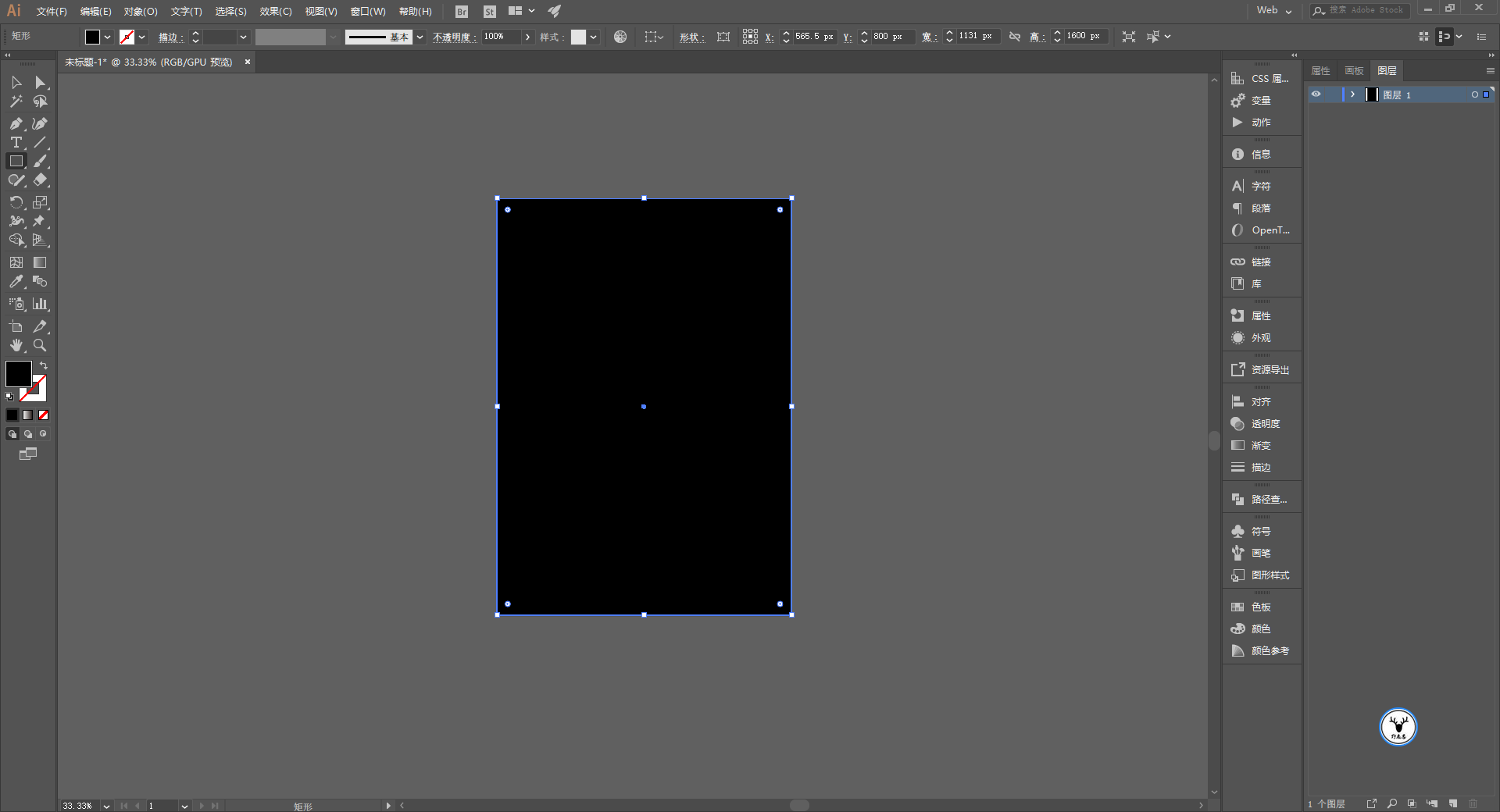Open the stroke weight dropdown
The width and height of the screenshot is (1500, 812).
pyautogui.click(x=244, y=37)
